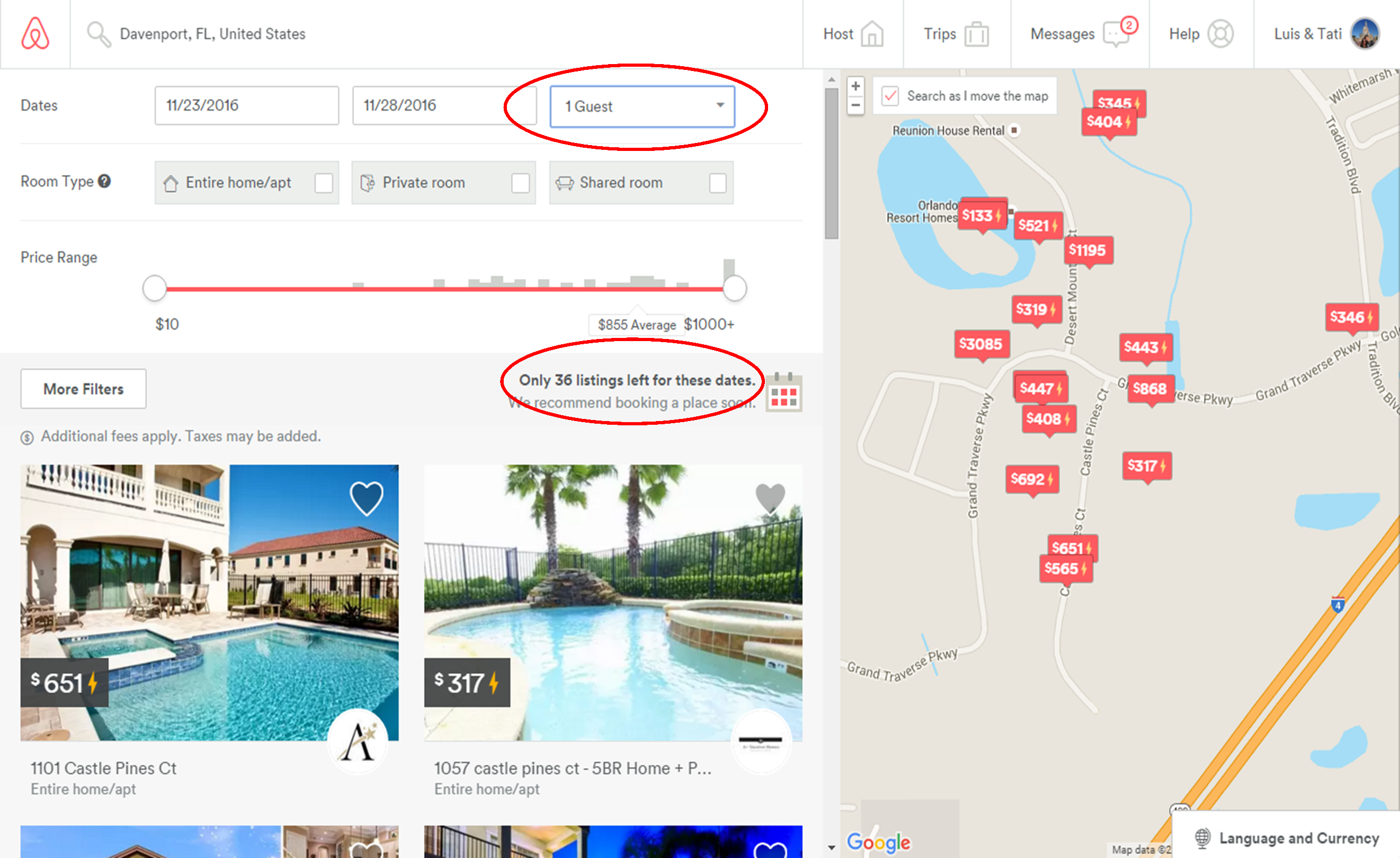Open the Luis & Tati profile avatar
This screenshot has height=858, width=1400.
1366,33
